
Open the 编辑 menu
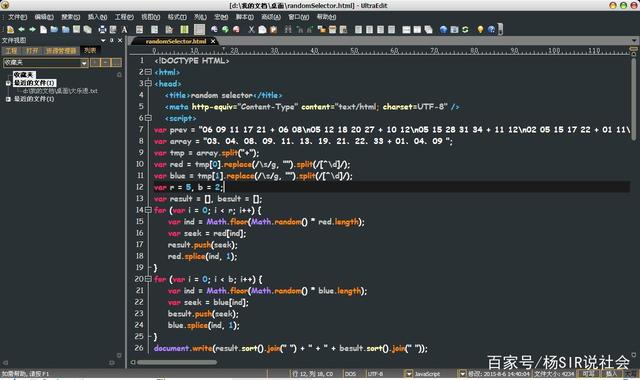click(x=44, y=17)
